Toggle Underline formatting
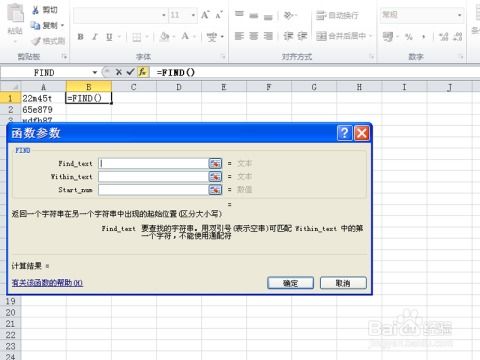This screenshot has width=480, height=360. click(x=109, y=37)
